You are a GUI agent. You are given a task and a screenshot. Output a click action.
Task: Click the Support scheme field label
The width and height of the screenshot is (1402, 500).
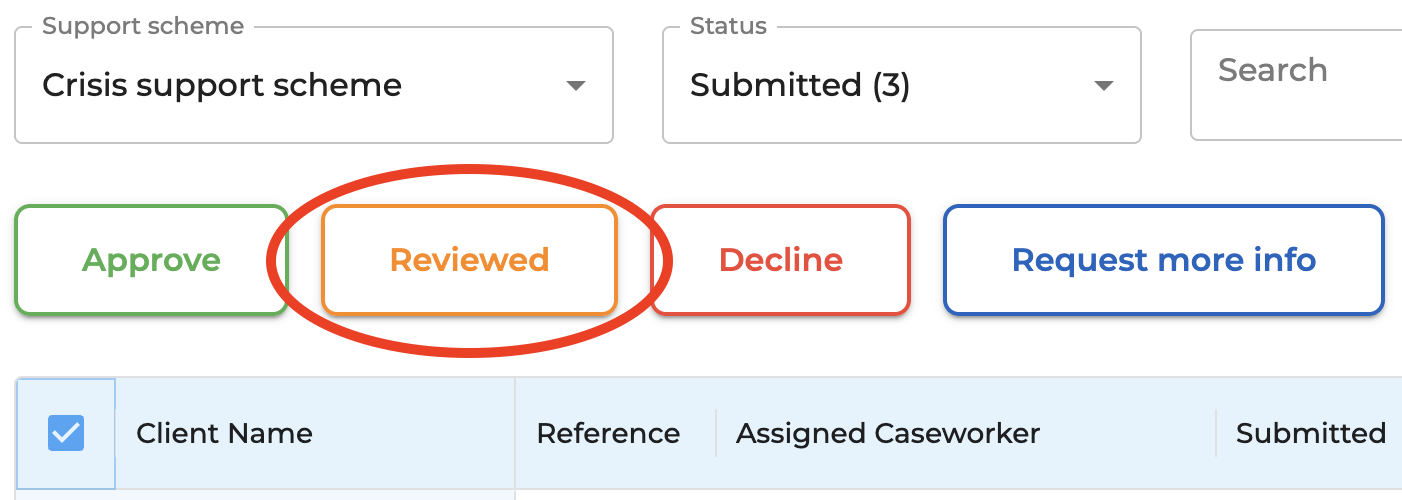tap(143, 26)
